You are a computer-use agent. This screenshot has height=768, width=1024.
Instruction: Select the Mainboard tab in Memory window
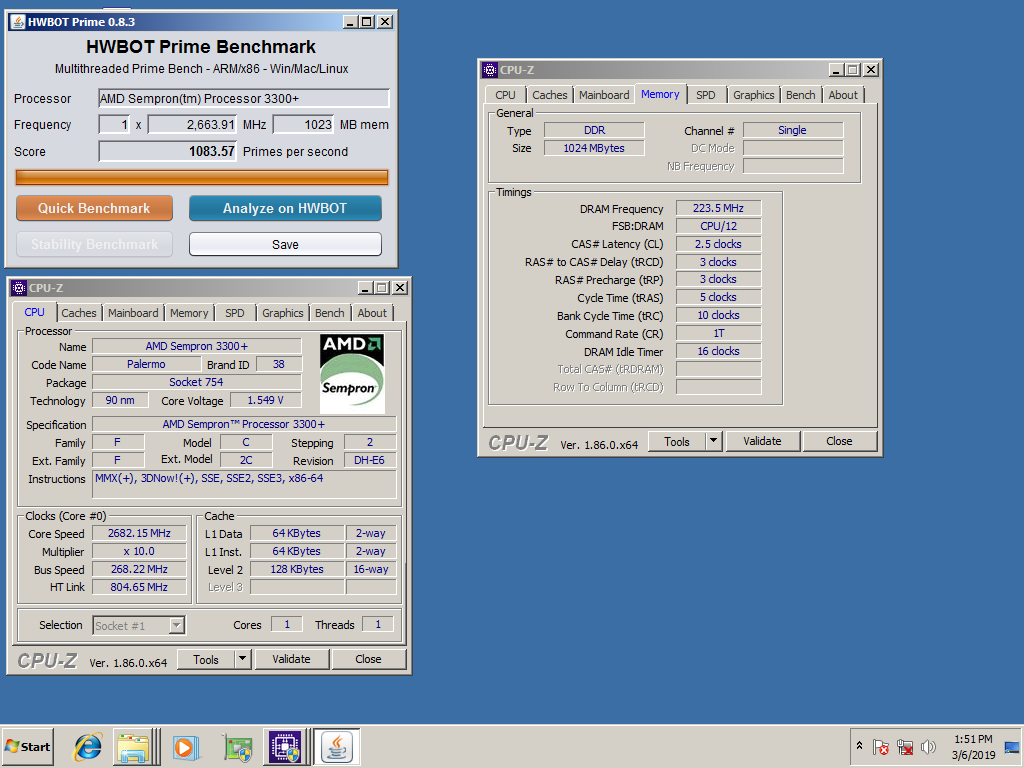(604, 95)
